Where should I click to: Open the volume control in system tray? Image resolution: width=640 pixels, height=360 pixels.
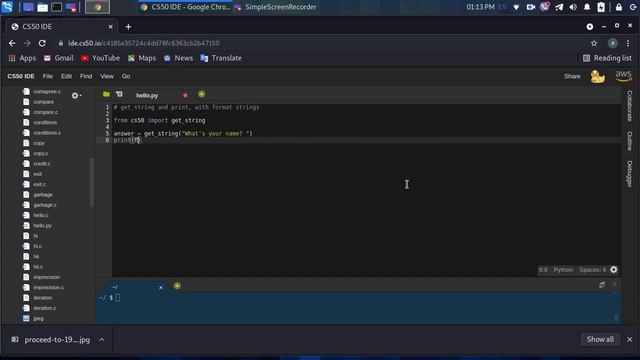pyautogui.click(x=573, y=7)
